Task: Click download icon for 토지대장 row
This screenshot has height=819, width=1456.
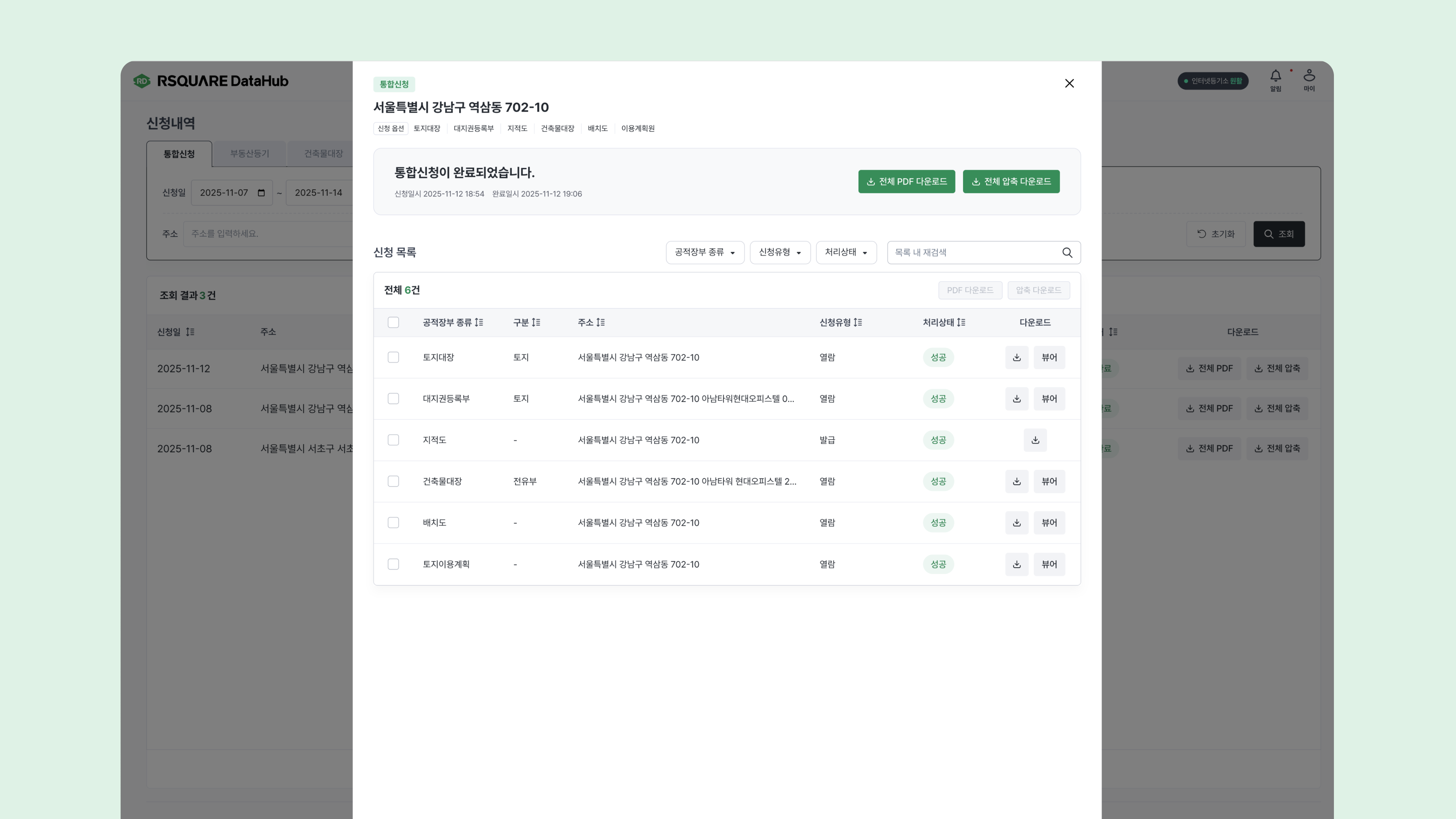Action: coord(1016,357)
